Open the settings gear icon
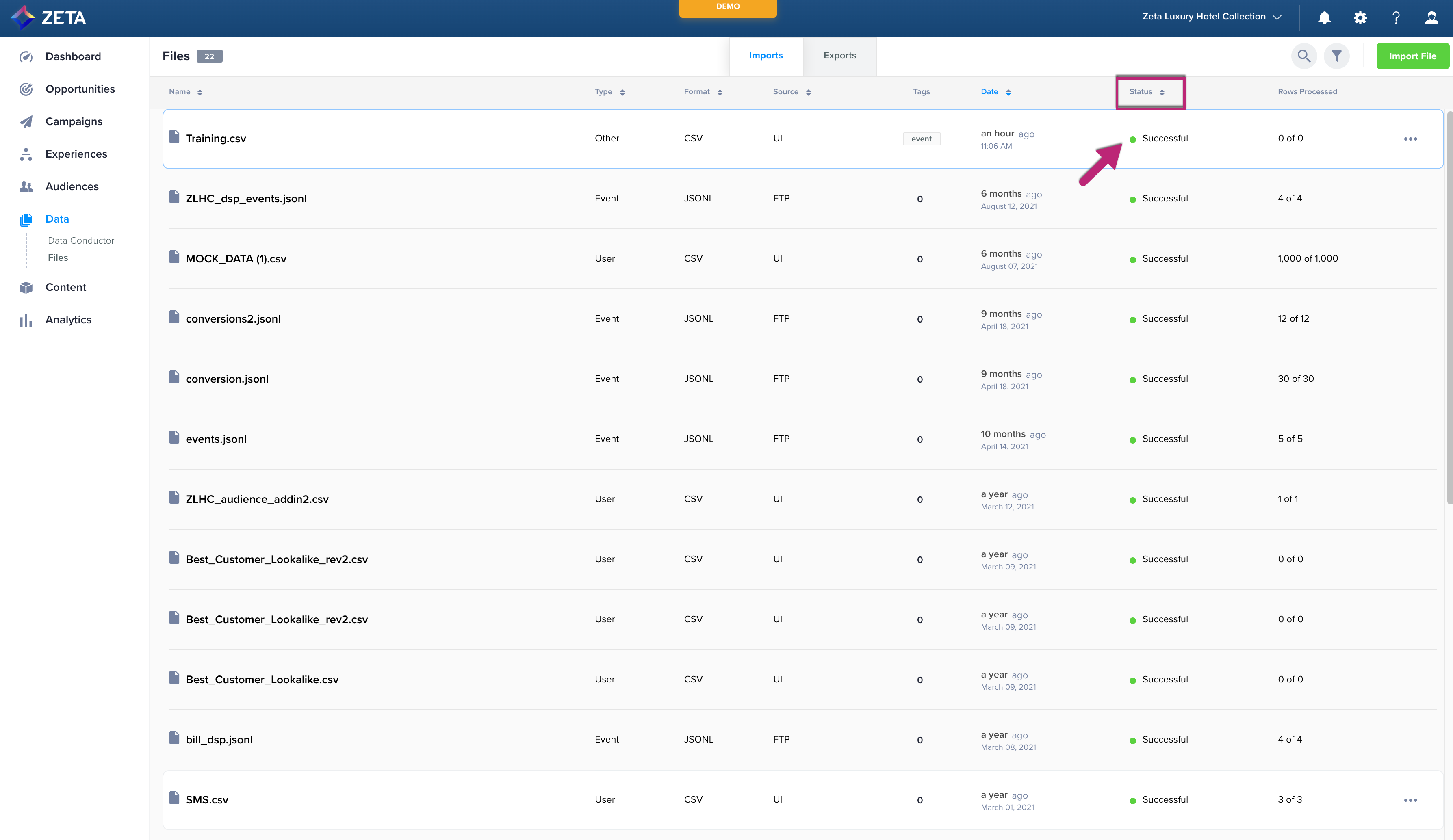 1360,17
